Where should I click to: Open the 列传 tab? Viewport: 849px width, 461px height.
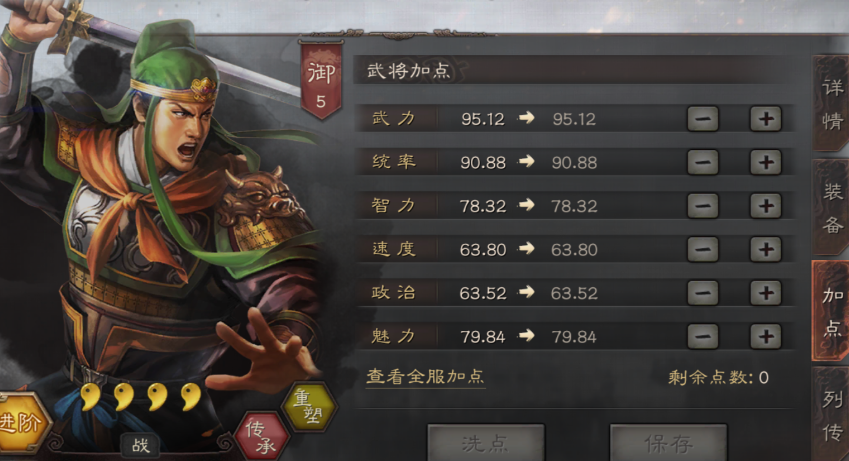coord(831,414)
